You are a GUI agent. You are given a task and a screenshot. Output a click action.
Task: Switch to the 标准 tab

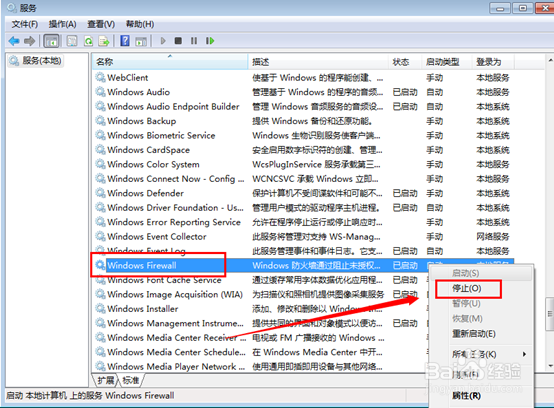point(130,380)
